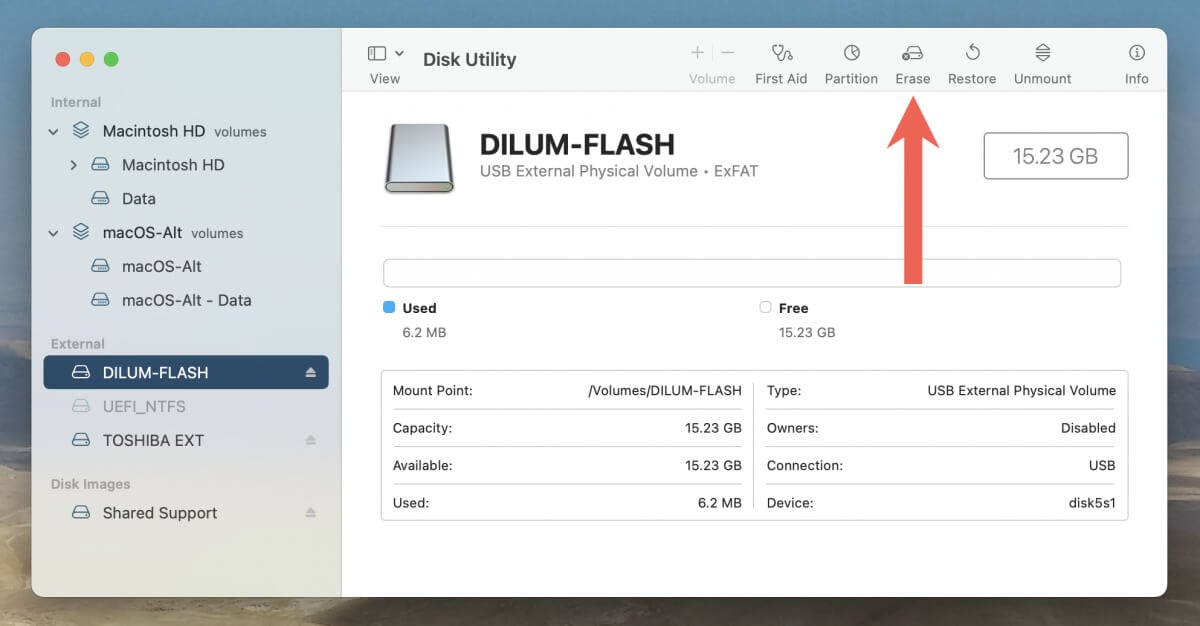1200x626 pixels.
Task: Open the View sidebar dropdown
Action: coord(385,54)
